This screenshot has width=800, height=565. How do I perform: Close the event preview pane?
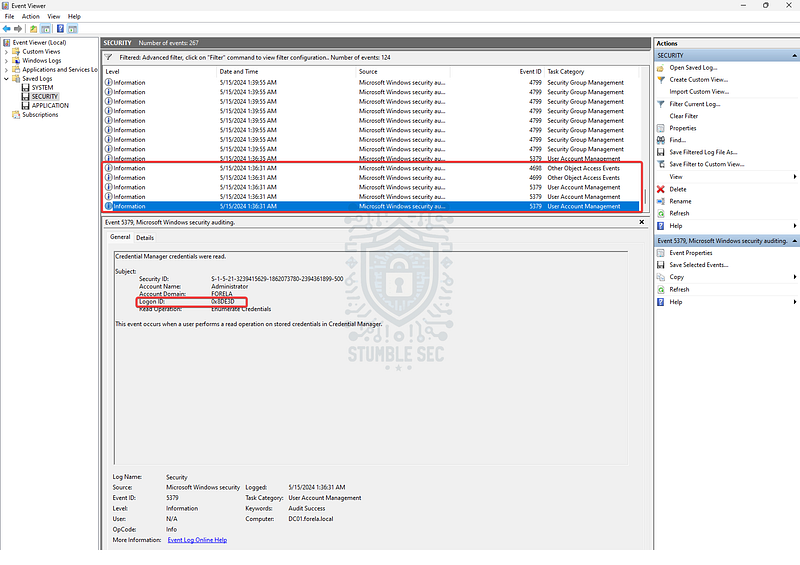click(641, 222)
